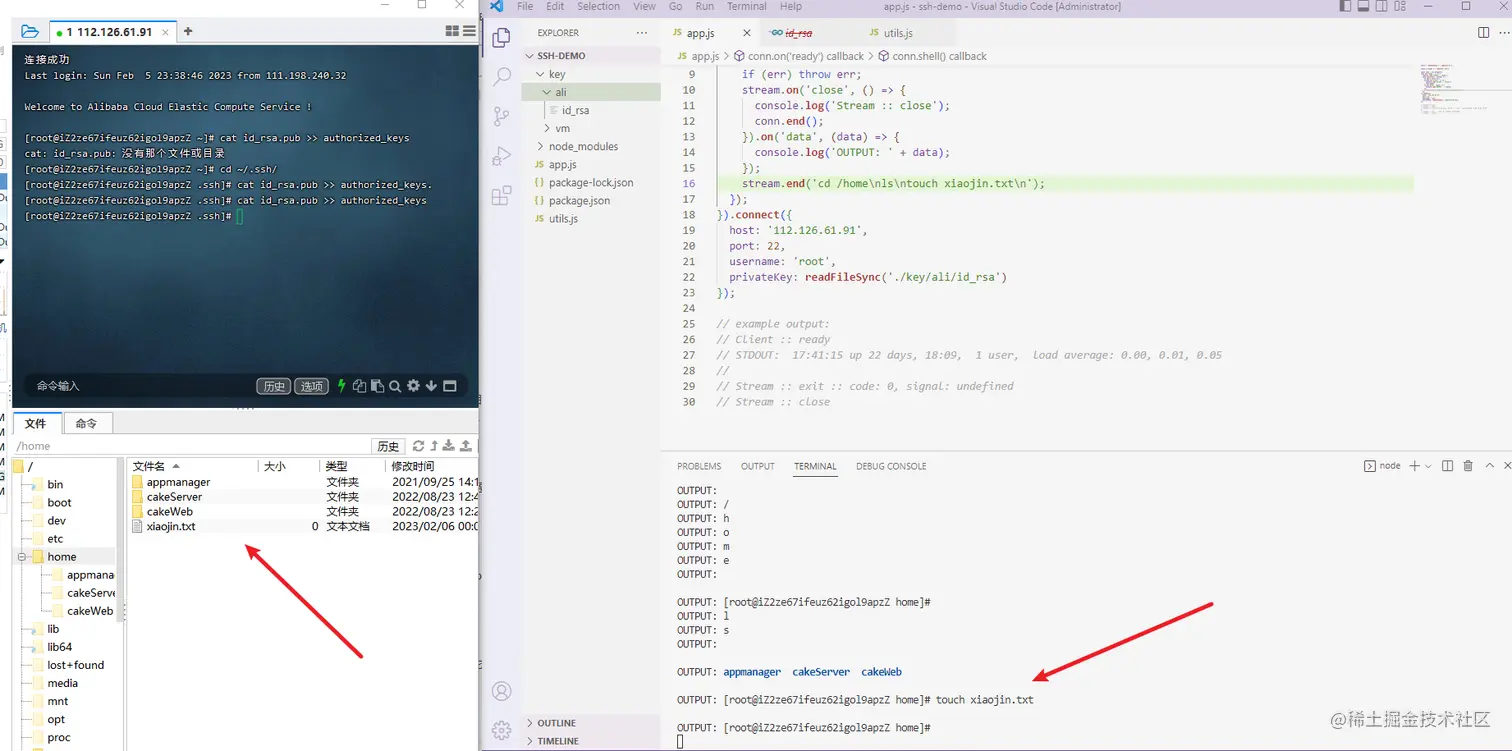This screenshot has height=751, width=1512.
Task: Refresh the FinalShell file list
Action: click(x=419, y=446)
